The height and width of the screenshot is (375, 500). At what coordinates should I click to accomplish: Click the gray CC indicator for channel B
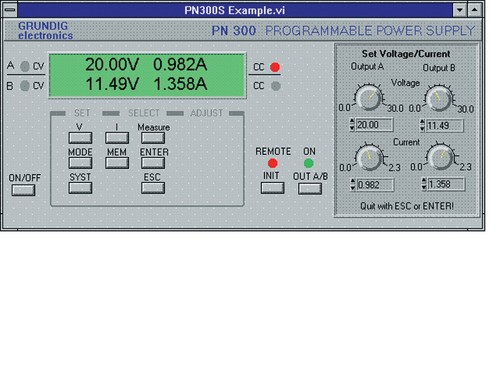(x=276, y=86)
